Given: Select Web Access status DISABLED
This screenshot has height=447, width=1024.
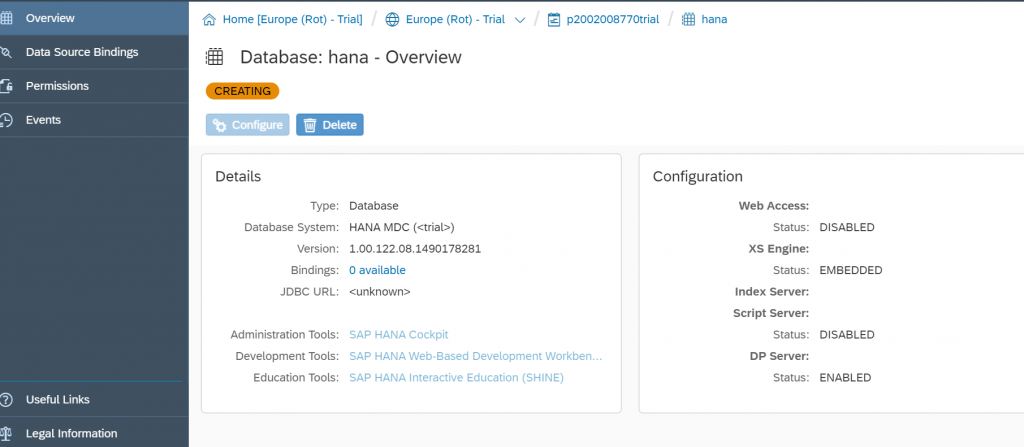Looking at the screenshot, I should tap(847, 227).
